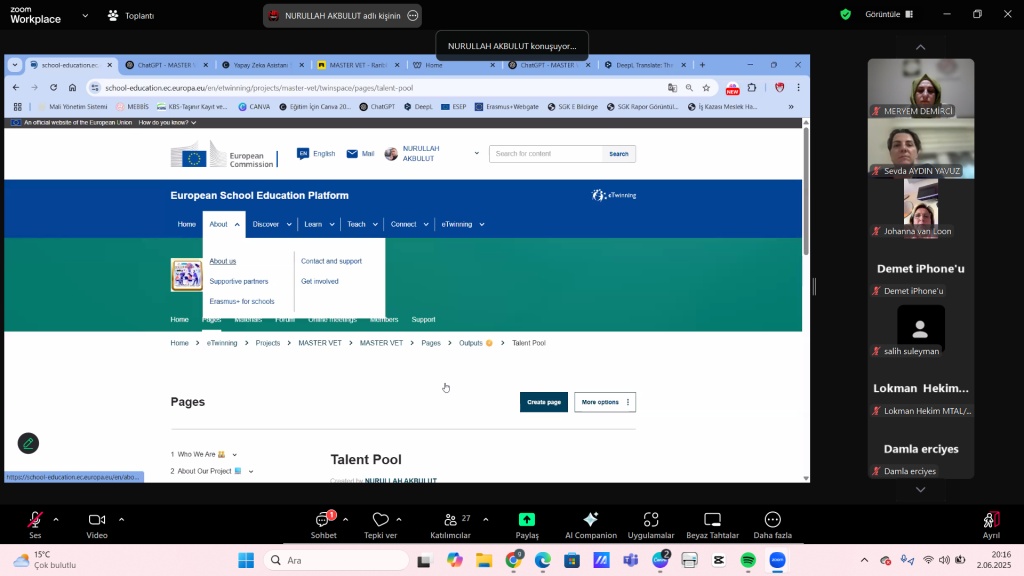Click the Uygulamalar apps icon

(x=651, y=520)
